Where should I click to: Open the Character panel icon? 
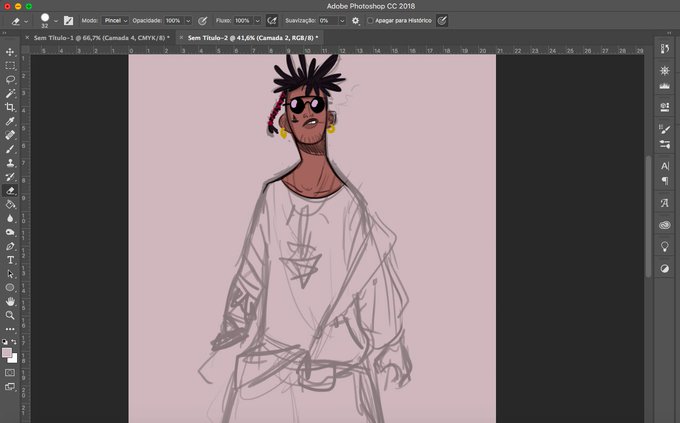click(x=664, y=166)
